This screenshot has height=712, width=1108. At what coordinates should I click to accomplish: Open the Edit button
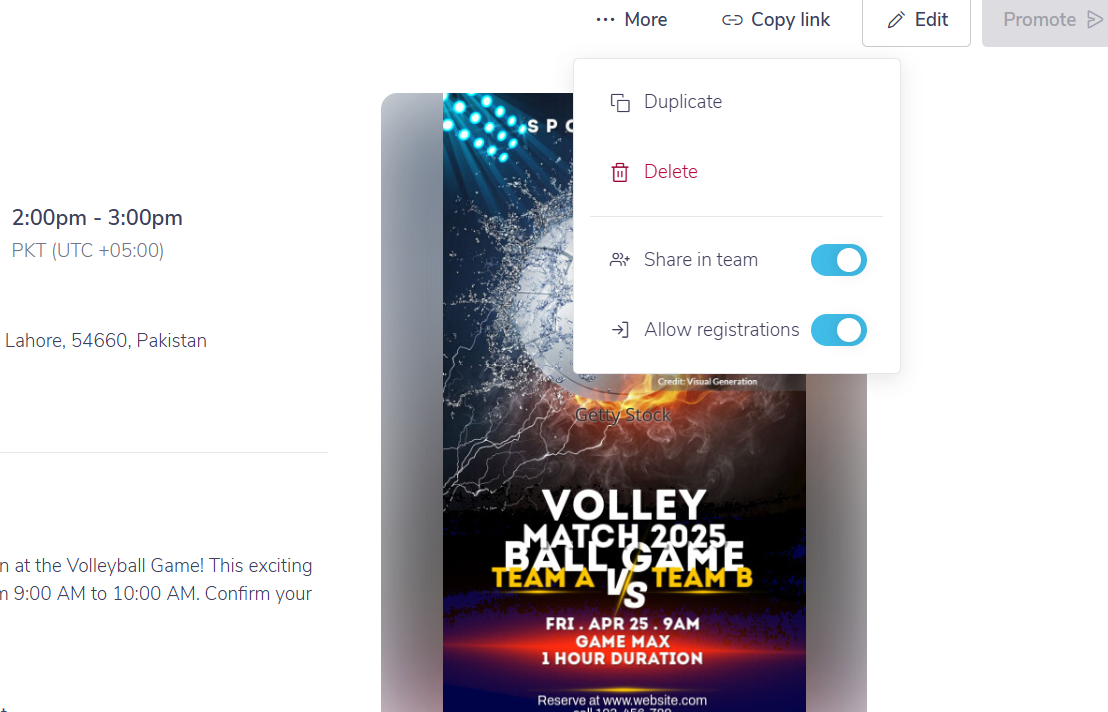917,21
